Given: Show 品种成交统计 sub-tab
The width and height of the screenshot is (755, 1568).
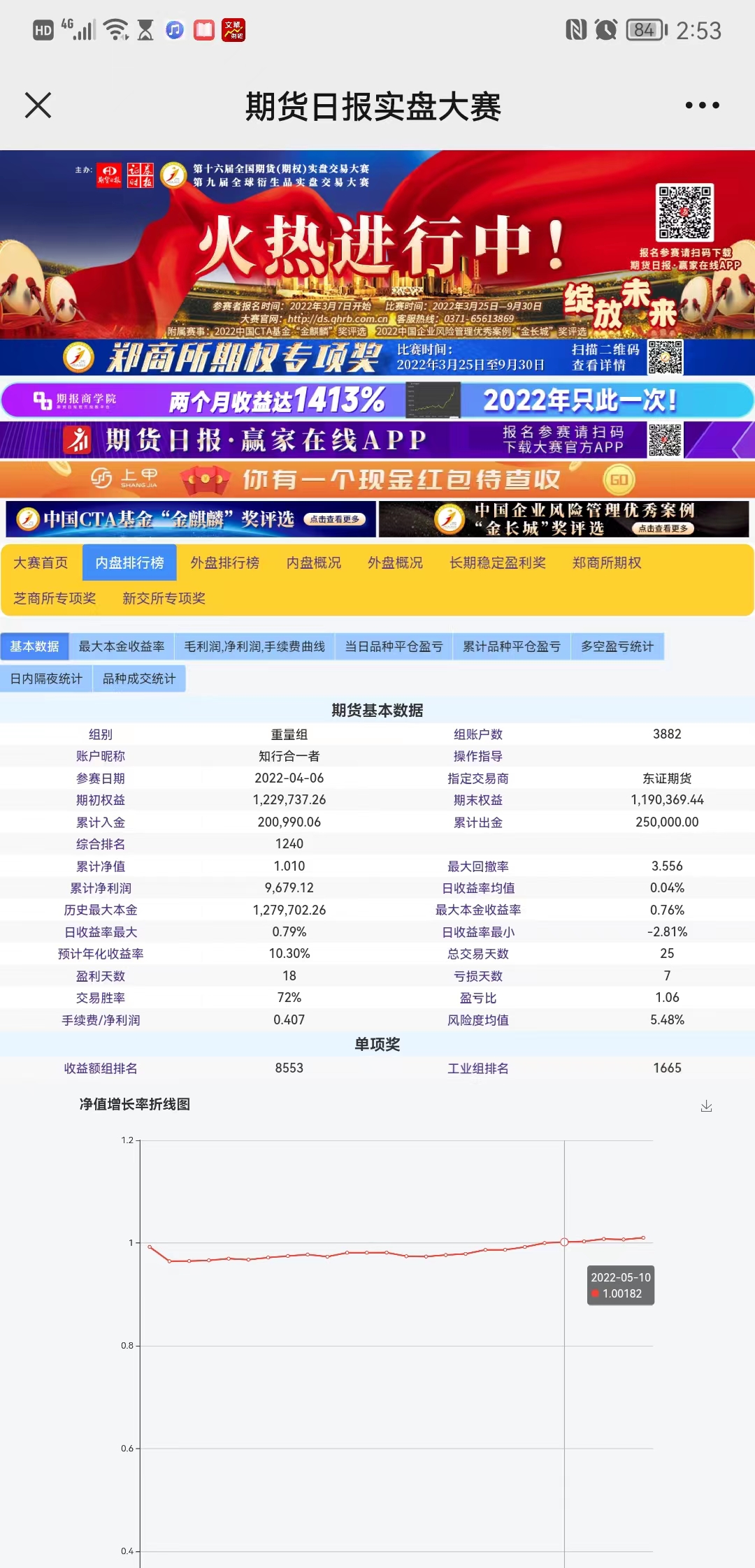Looking at the screenshot, I should (x=139, y=678).
